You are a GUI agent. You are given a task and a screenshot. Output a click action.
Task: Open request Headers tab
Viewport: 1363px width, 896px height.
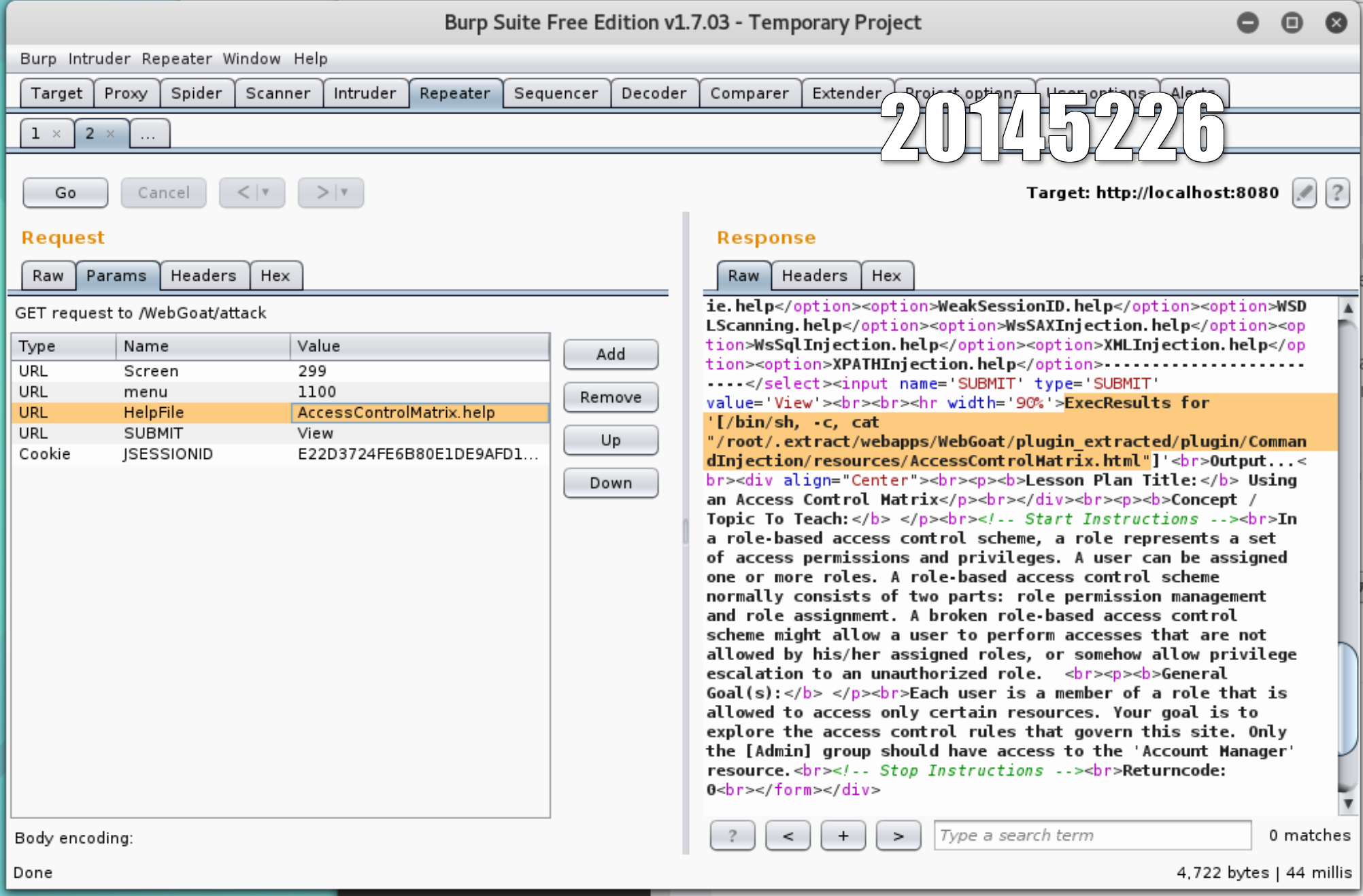pos(204,276)
